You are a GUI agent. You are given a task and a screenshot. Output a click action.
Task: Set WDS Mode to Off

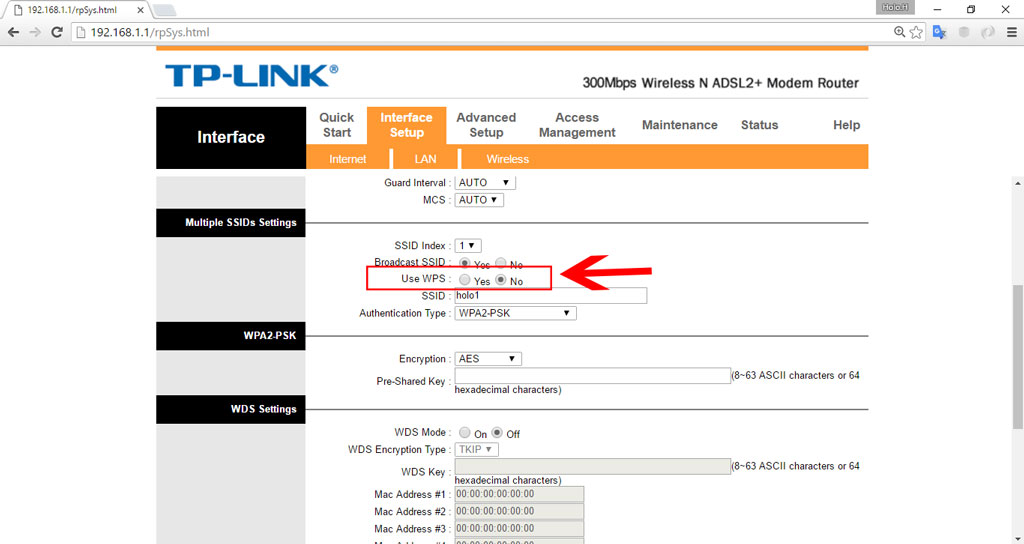(x=497, y=432)
